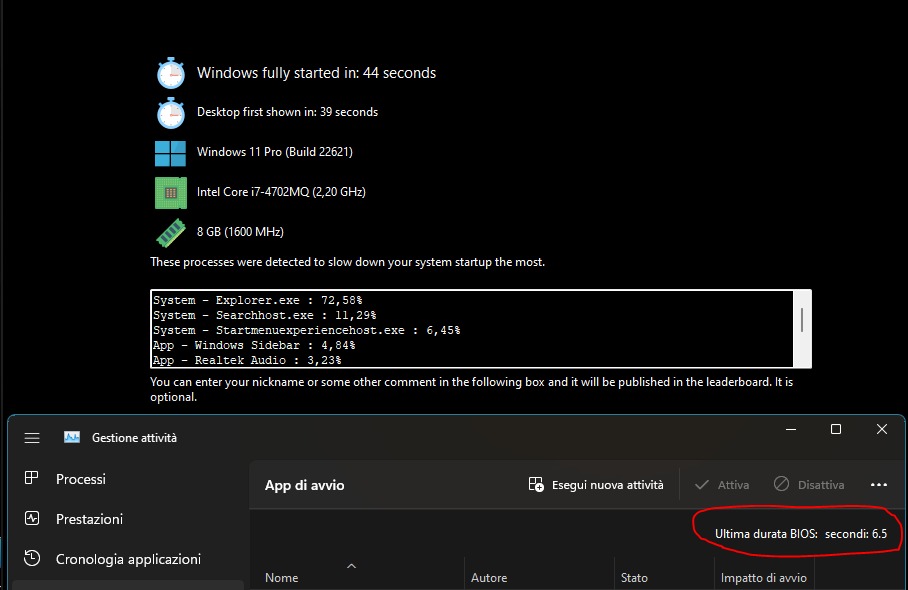Screen dimensions: 908x590
Task: Open the Task Manager hamburger navigation menu
Action: click(x=32, y=438)
